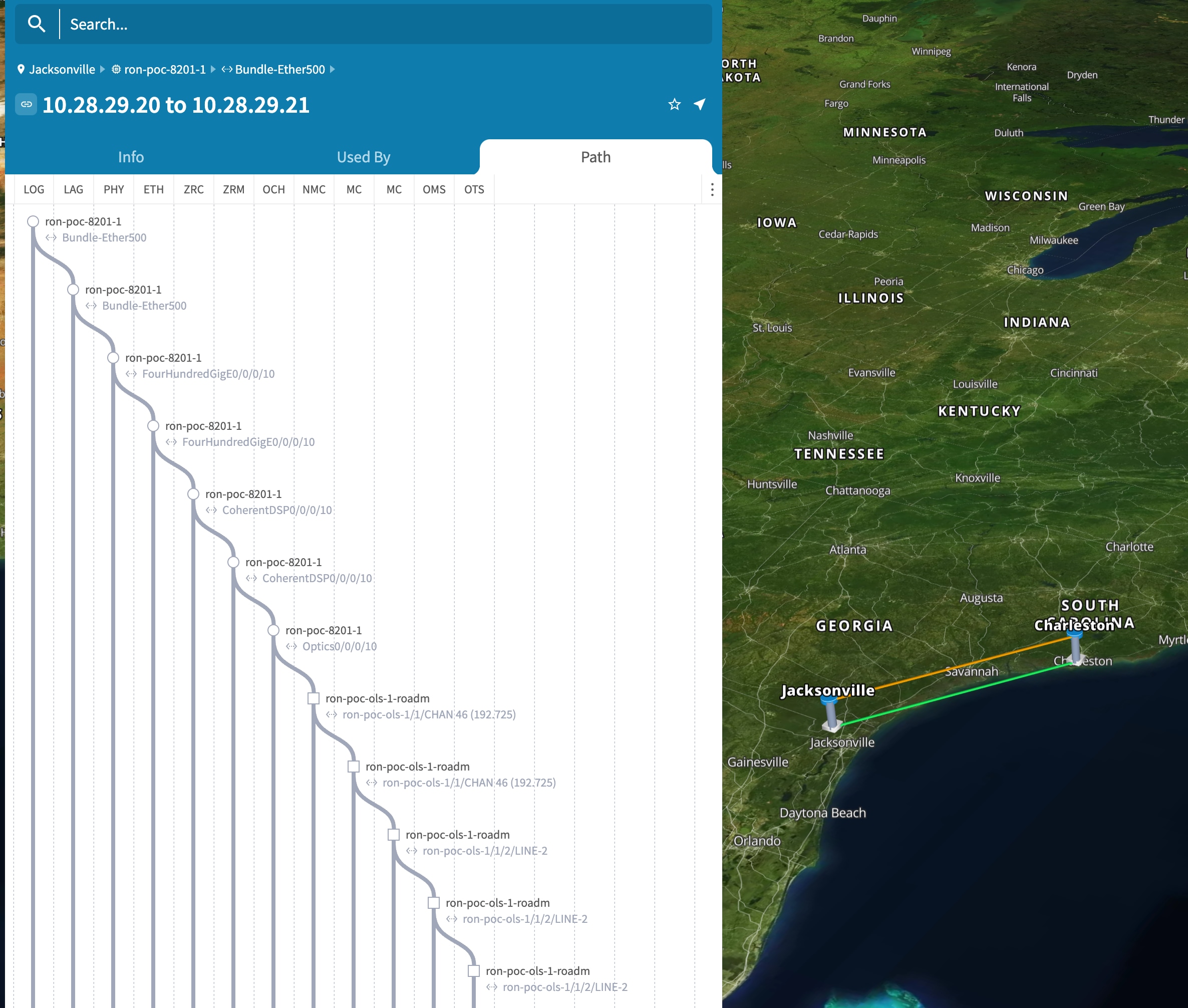This screenshot has height=1008, width=1188.
Task: Click the Used By tab to switch view
Action: [x=363, y=156]
